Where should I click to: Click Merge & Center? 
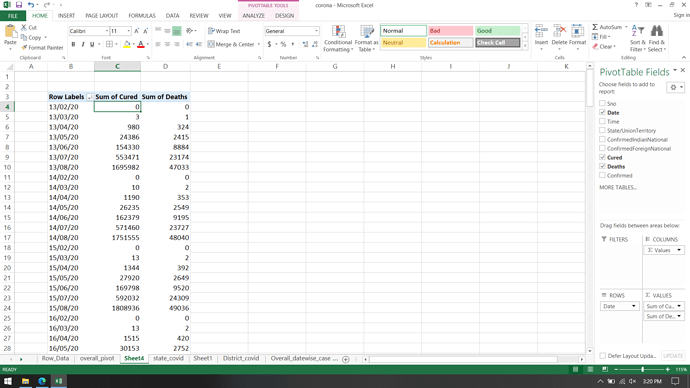(x=231, y=44)
